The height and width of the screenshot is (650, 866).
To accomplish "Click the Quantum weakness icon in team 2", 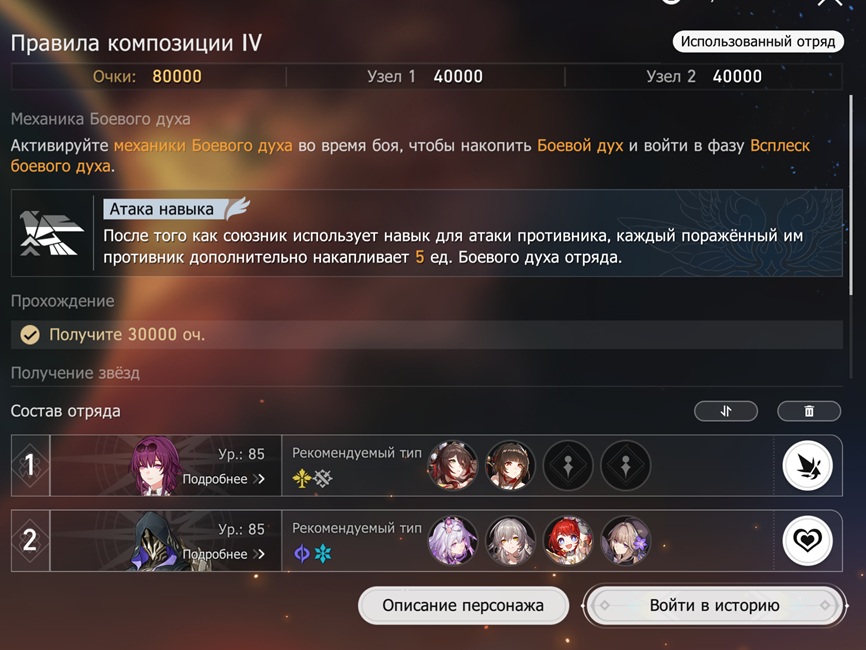I will click(302, 553).
